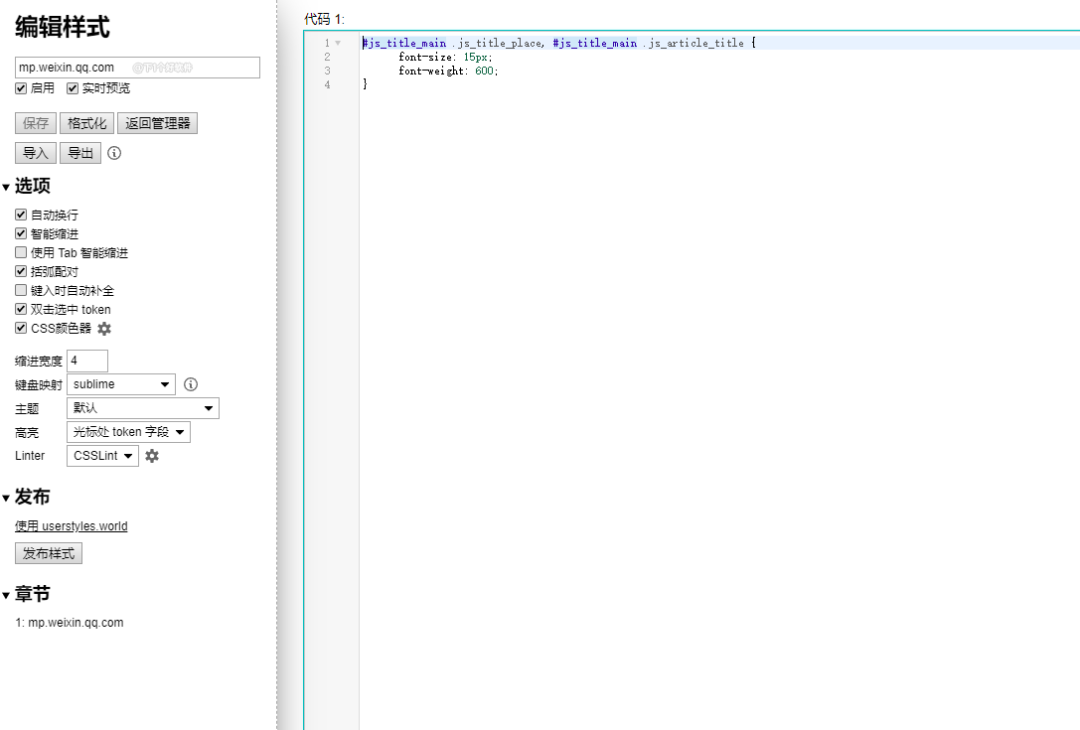Image resolution: width=1080 pixels, height=730 pixels.
Task: Focus the 缩进宽度 input field
Action: coord(87,361)
